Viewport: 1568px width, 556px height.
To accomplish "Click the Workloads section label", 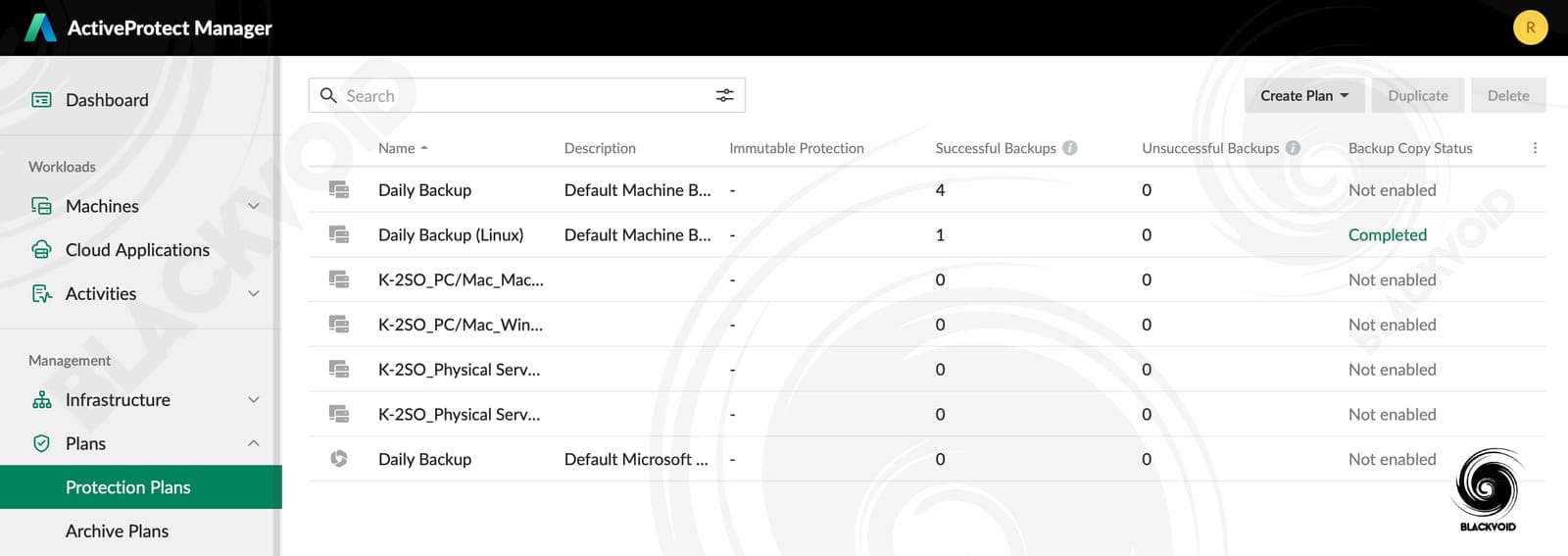I will point(62,167).
